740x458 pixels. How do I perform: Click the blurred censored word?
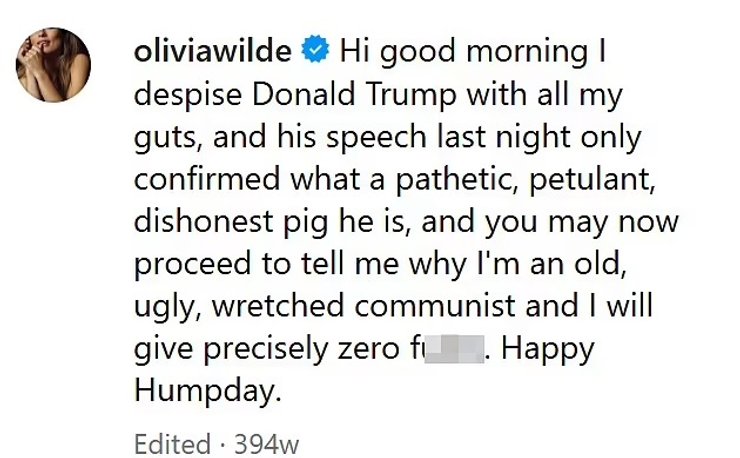pyautogui.click(x=456, y=350)
